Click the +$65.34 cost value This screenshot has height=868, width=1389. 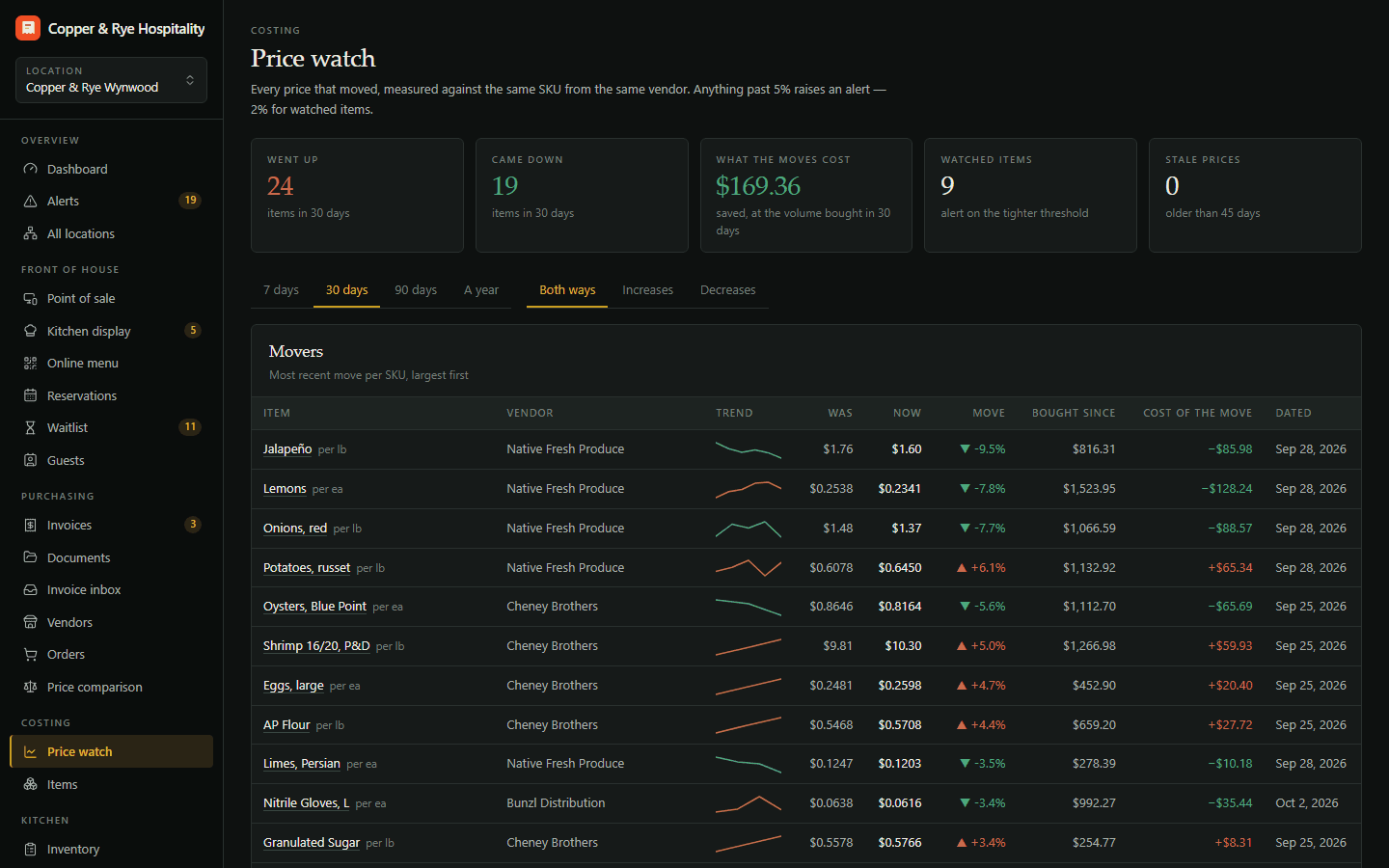coord(1230,568)
